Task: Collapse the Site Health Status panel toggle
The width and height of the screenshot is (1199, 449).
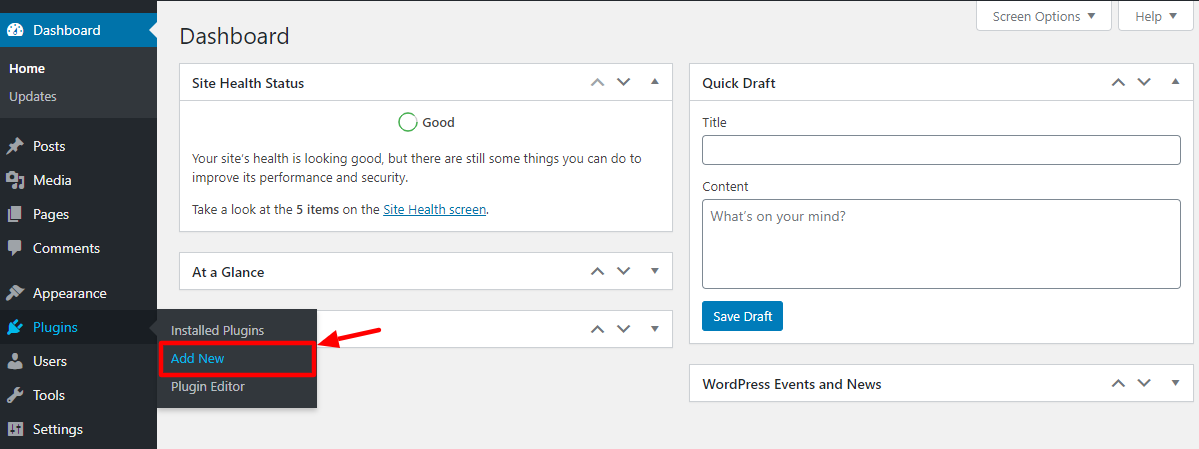Action: (x=655, y=82)
